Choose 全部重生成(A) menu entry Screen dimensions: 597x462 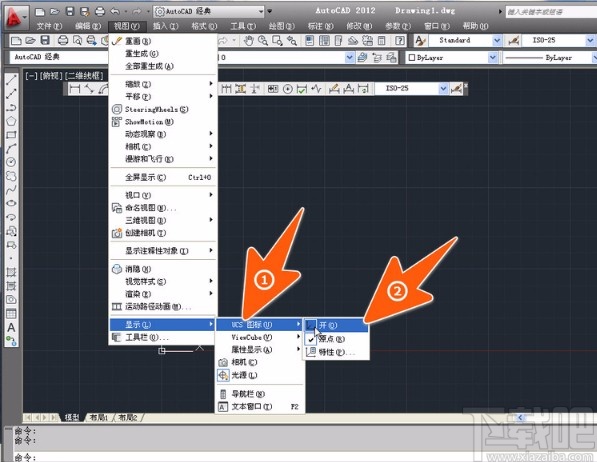tap(163, 66)
